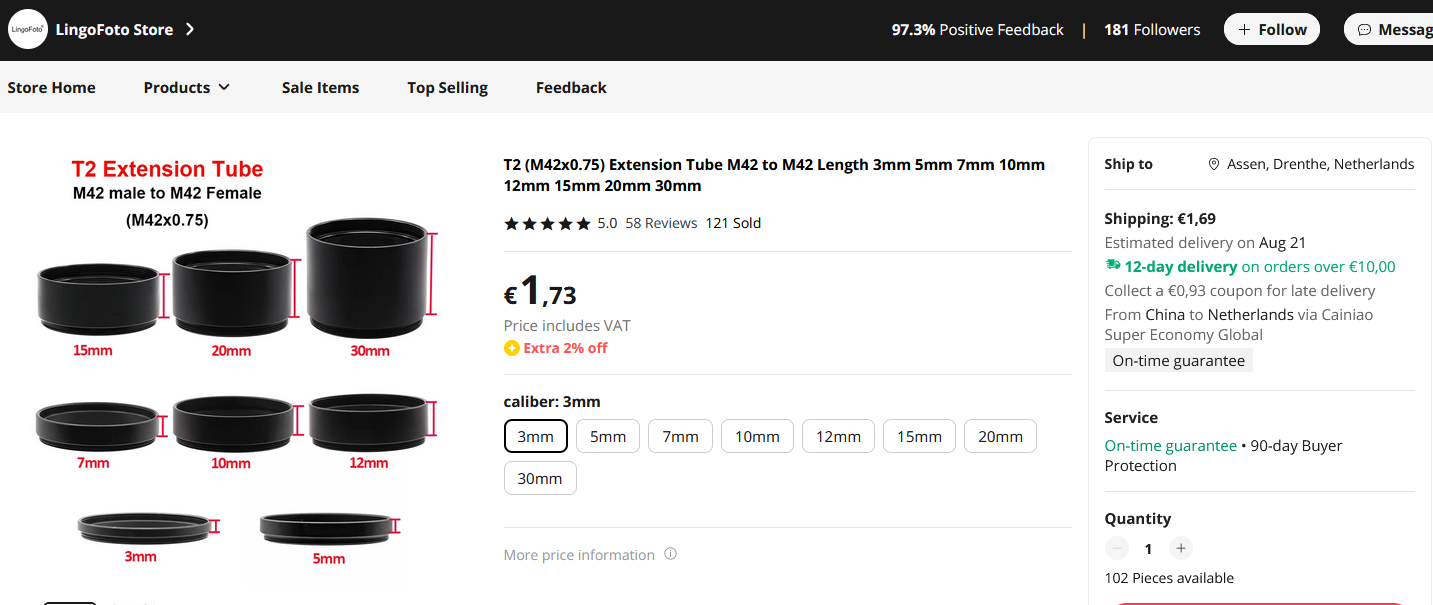Expand the Products dropdown menu
This screenshot has width=1433, height=605.
pyautogui.click(x=187, y=87)
